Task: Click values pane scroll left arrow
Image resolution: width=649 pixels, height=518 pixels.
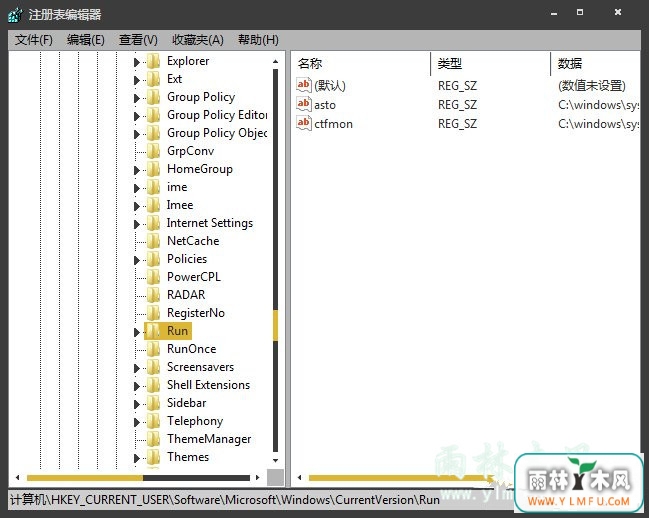Action: point(299,477)
